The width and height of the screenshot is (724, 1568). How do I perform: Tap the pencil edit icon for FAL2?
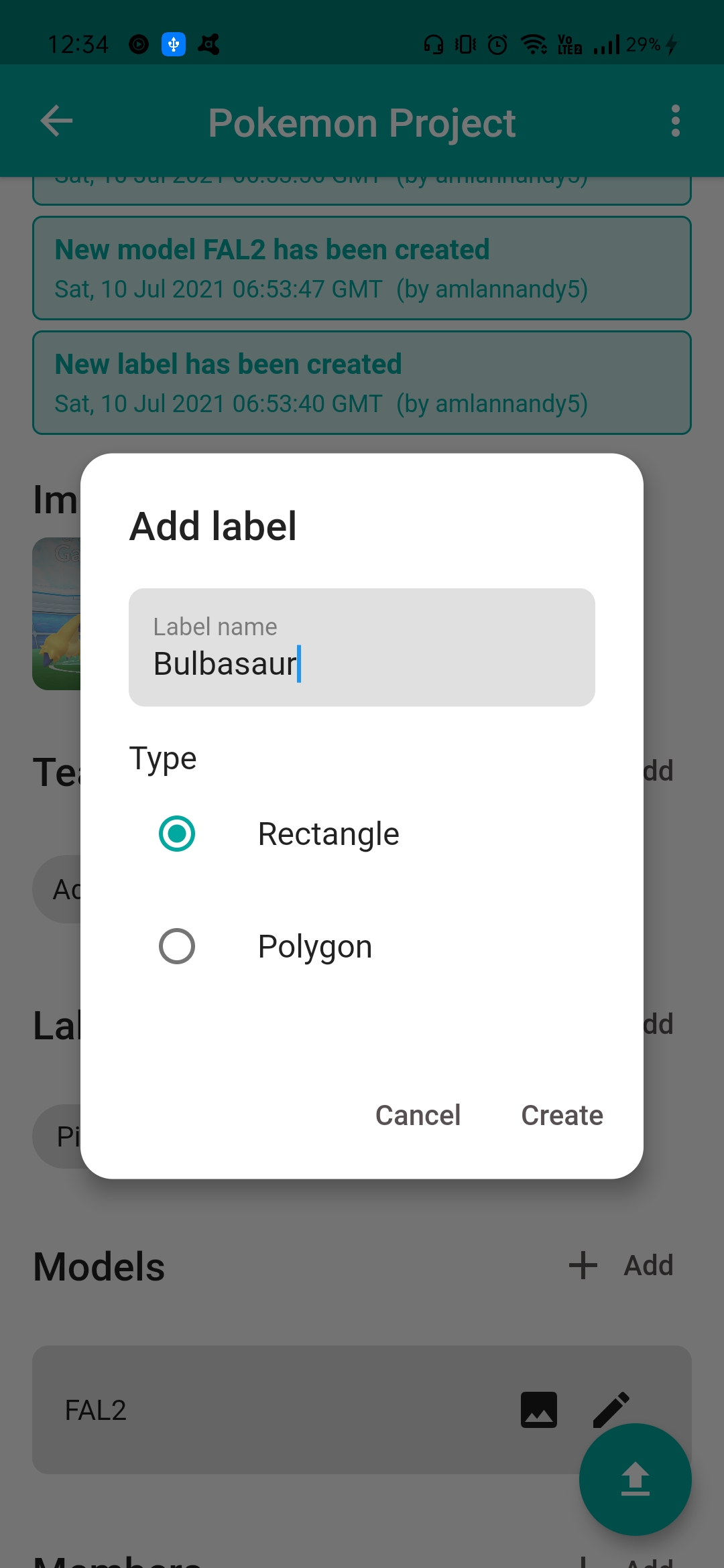pyautogui.click(x=611, y=1409)
